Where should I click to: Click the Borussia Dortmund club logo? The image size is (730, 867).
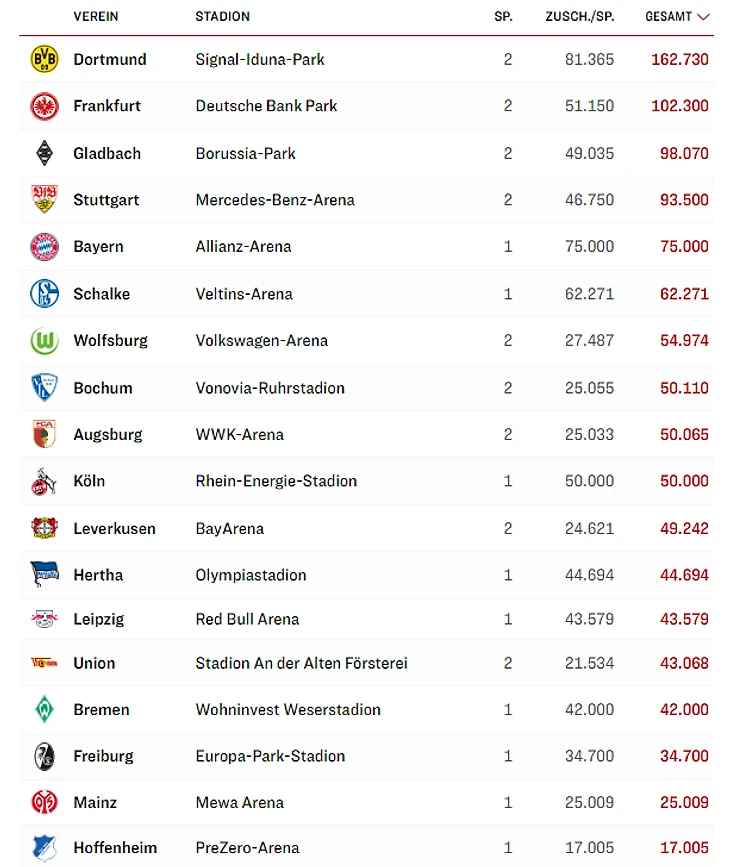(44, 59)
